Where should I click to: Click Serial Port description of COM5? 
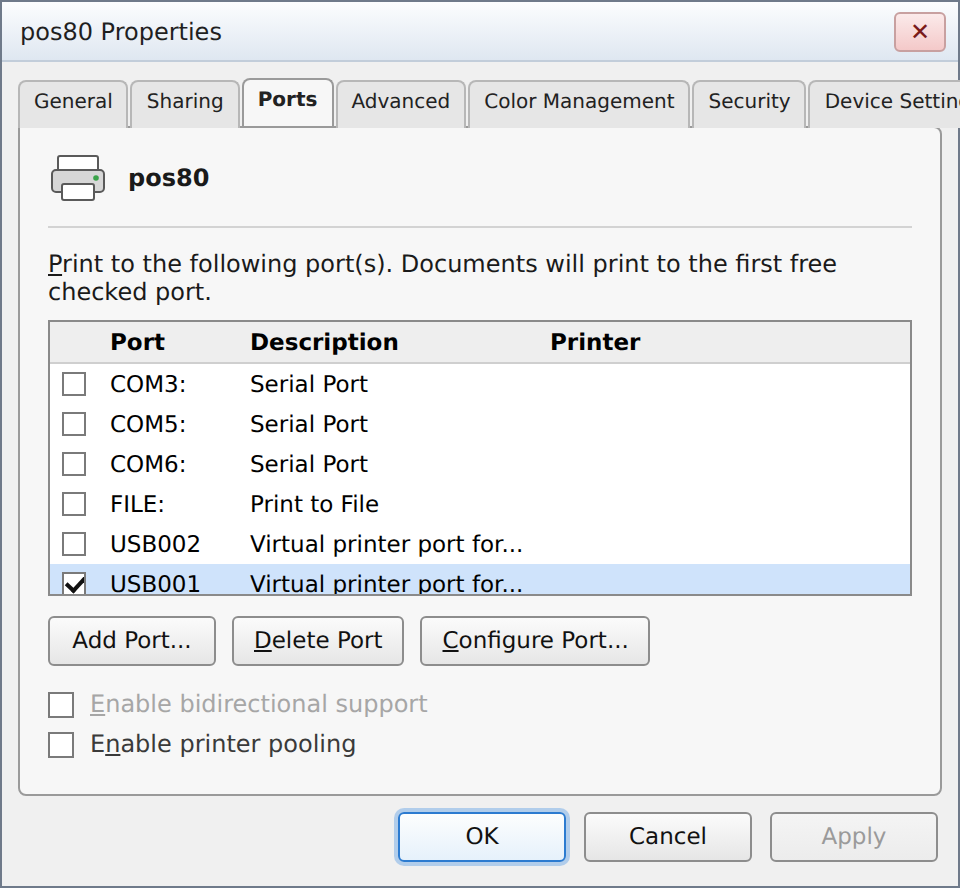(309, 424)
